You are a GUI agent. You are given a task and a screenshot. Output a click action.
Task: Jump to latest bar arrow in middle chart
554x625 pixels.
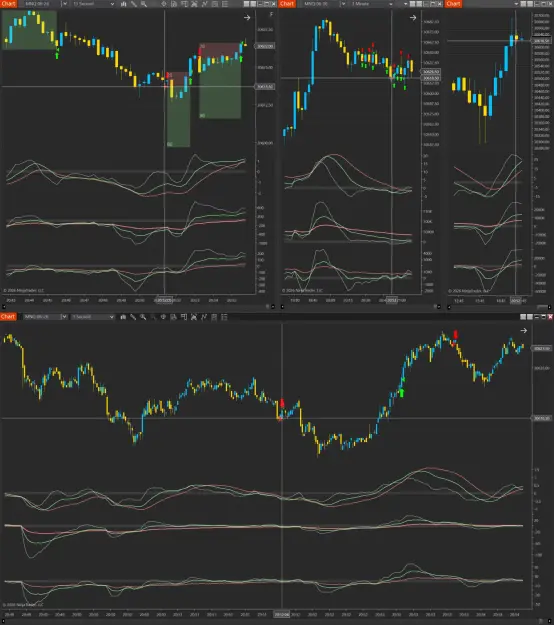[x=413, y=18]
